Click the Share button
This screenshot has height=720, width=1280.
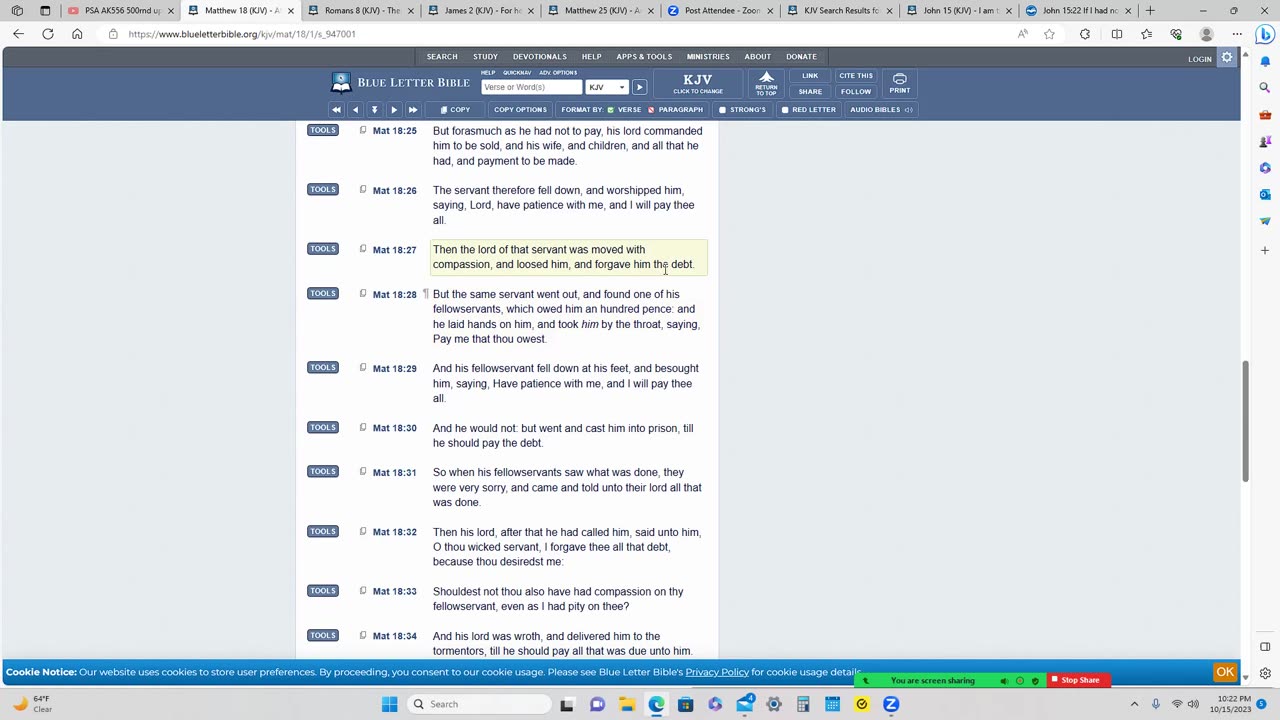tap(810, 92)
